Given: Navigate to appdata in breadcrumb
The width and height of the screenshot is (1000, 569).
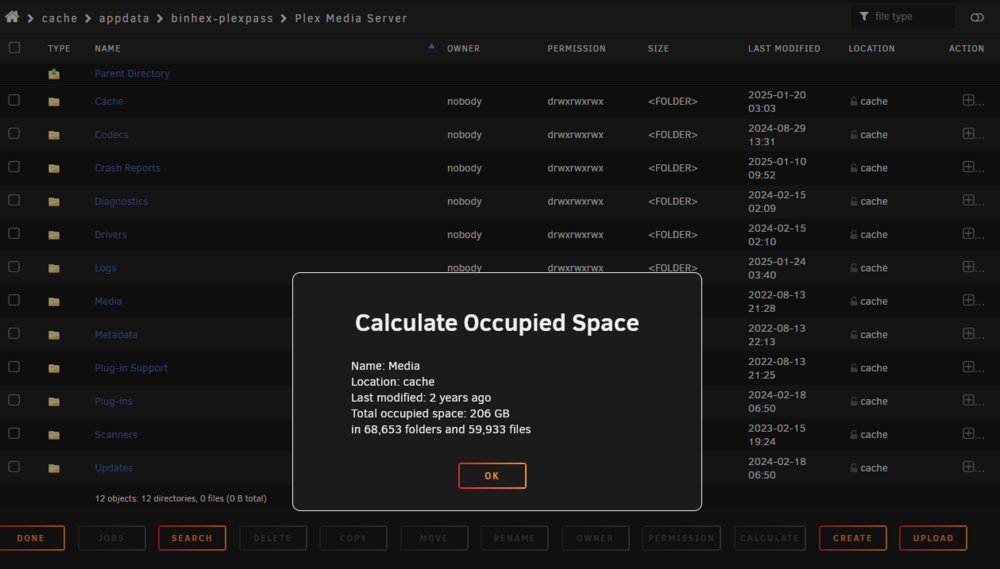Looking at the screenshot, I should [x=124, y=18].
